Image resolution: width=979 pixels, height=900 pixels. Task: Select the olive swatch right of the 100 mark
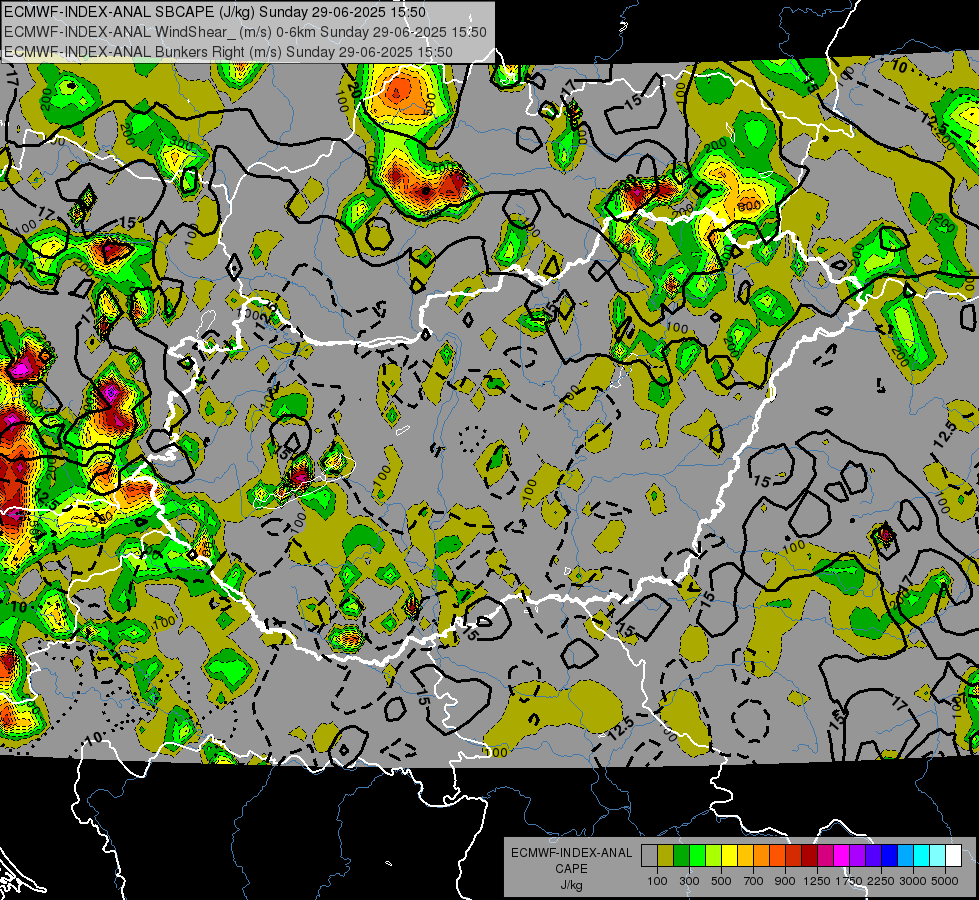(666, 856)
